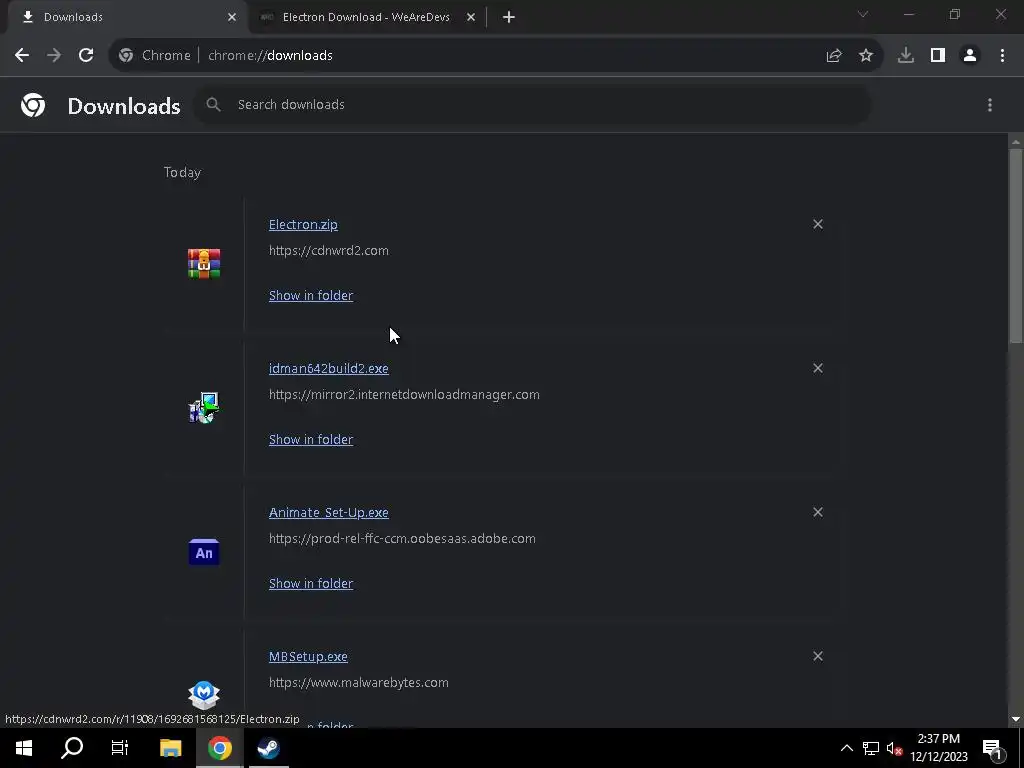
Task: Open the MBSetup.exe file link
Action: pos(308,656)
